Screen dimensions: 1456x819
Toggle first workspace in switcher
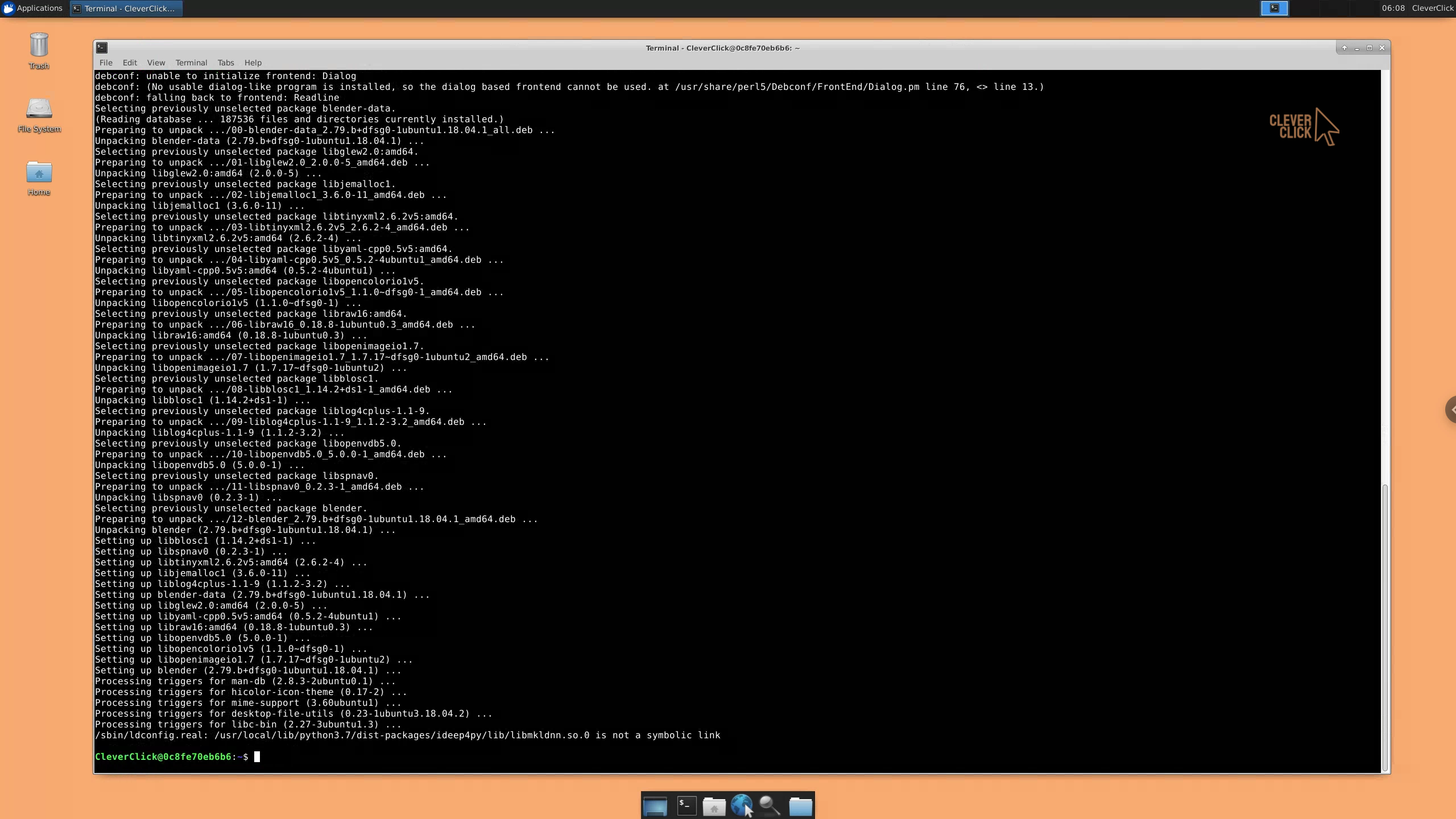[1274, 8]
